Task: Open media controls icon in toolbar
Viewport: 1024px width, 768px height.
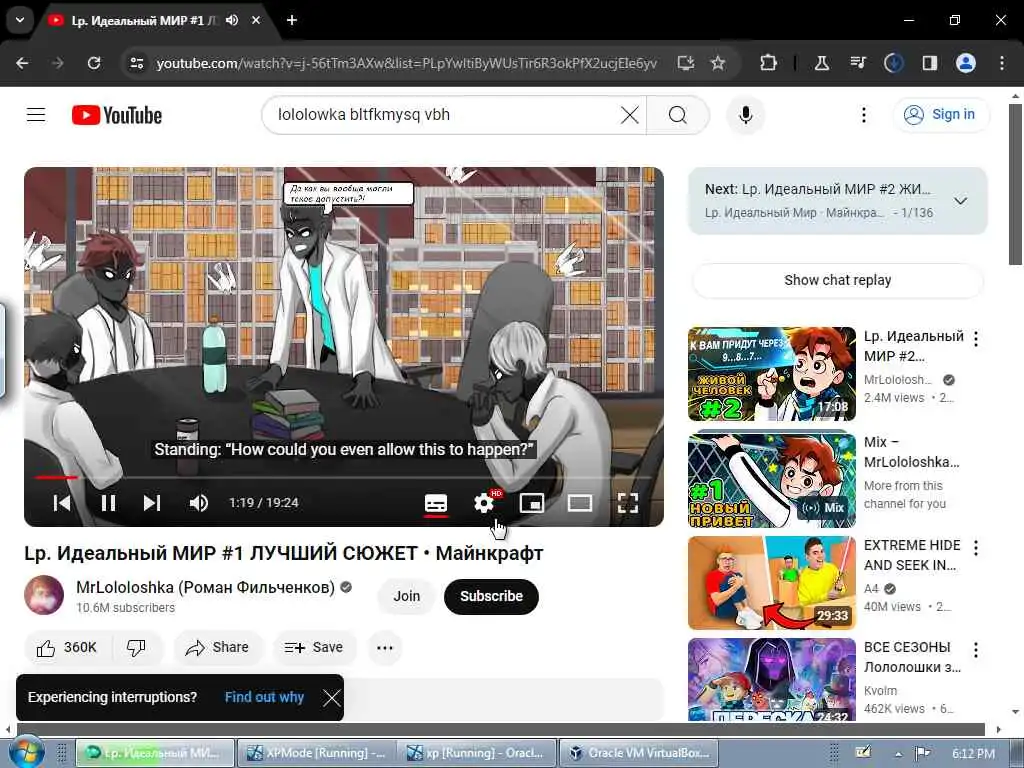Action: pyautogui.click(x=857, y=63)
